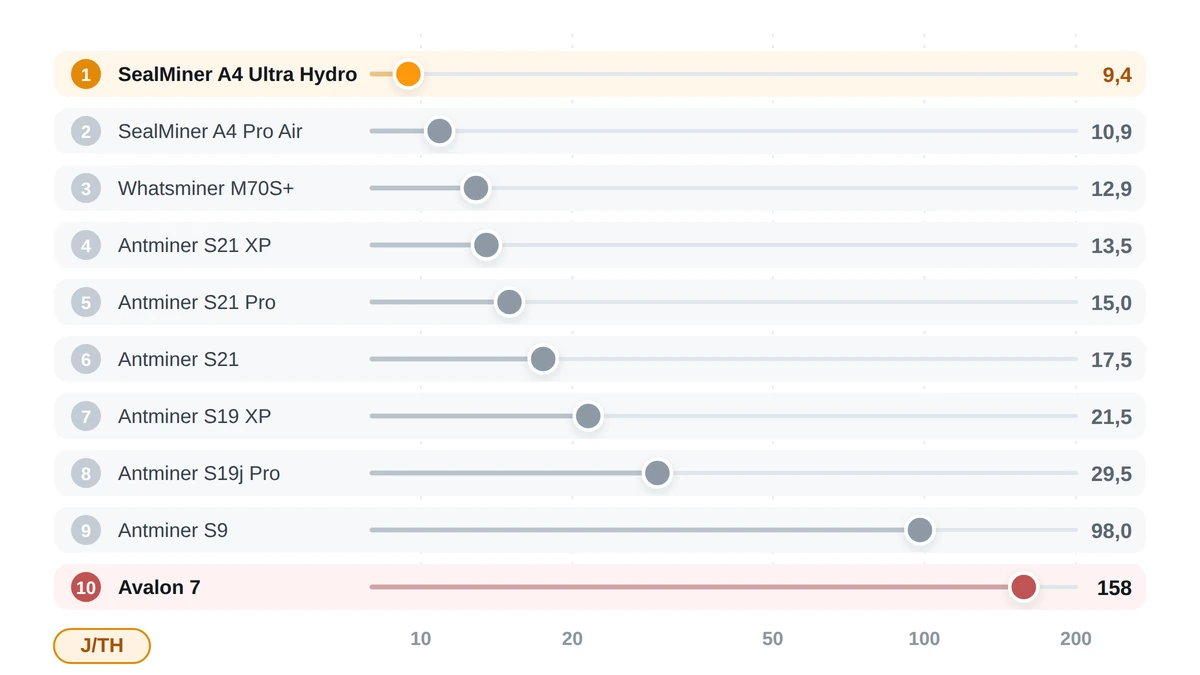Select the Antminer S21 label
The height and width of the screenshot is (675, 1200).
[178, 359]
